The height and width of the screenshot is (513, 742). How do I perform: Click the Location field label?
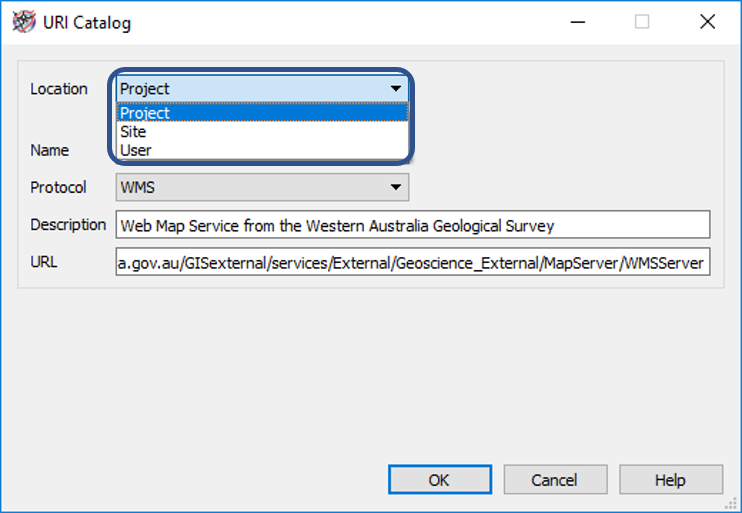pyautogui.click(x=59, y=89)
